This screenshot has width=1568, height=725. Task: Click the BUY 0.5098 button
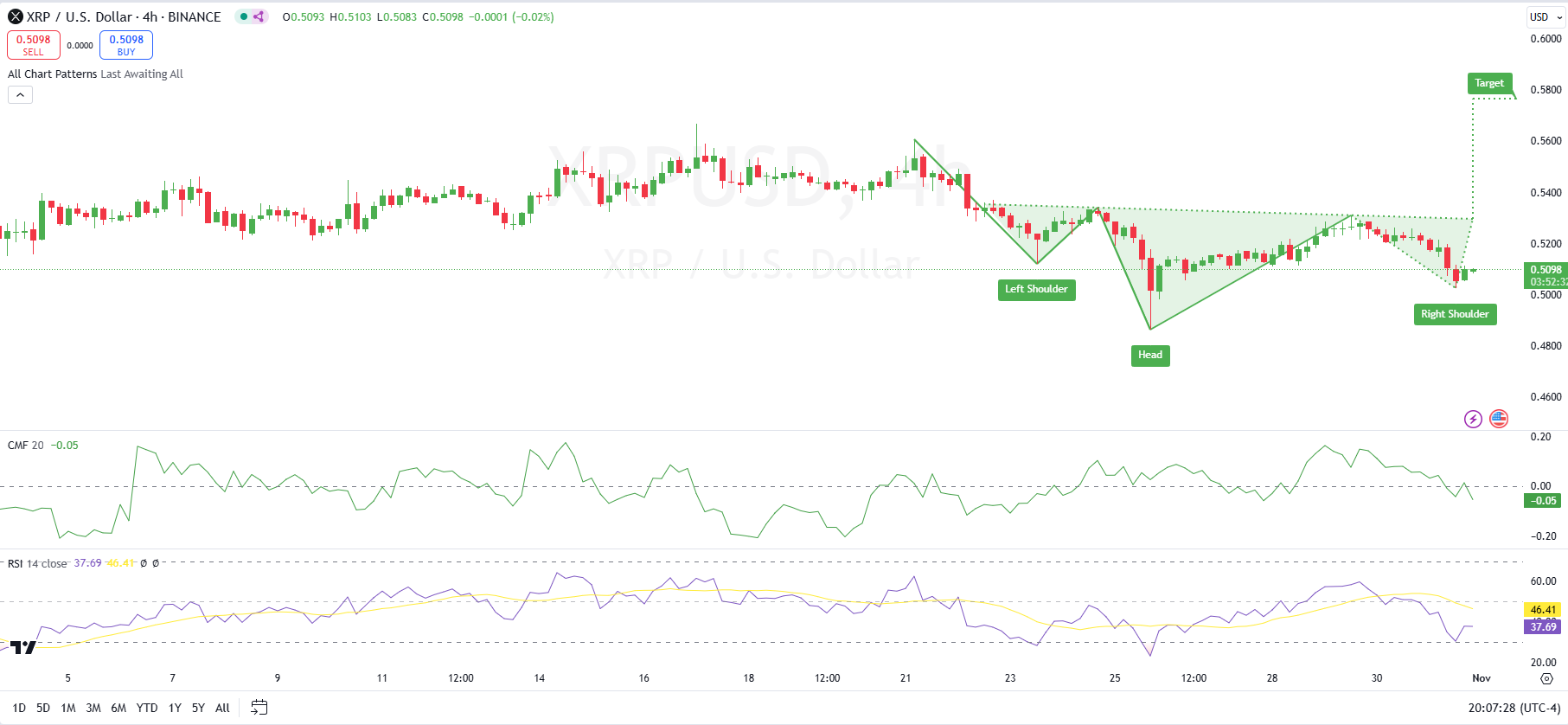tap(126, 45)
